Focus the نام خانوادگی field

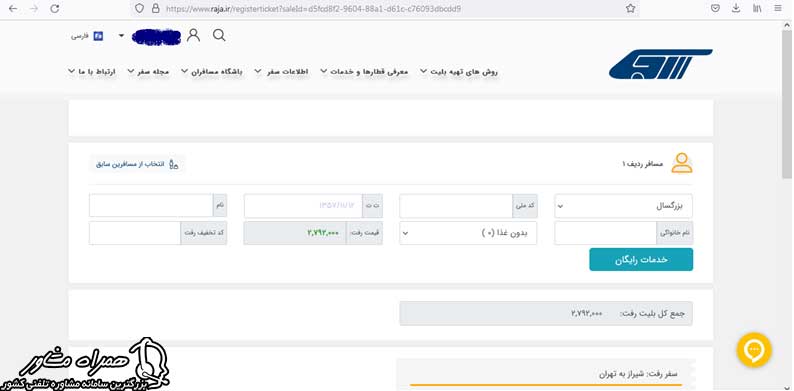click(606, 233)
